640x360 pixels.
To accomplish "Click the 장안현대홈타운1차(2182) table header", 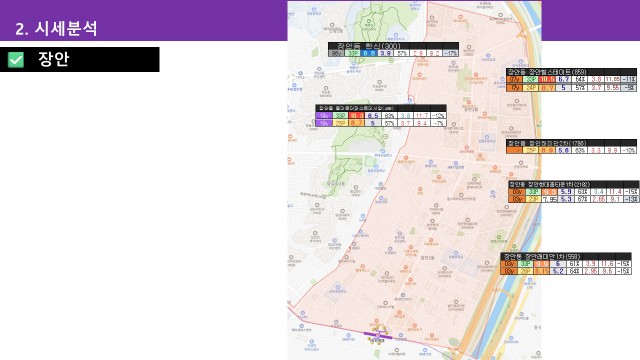I will tap(574, 184).
